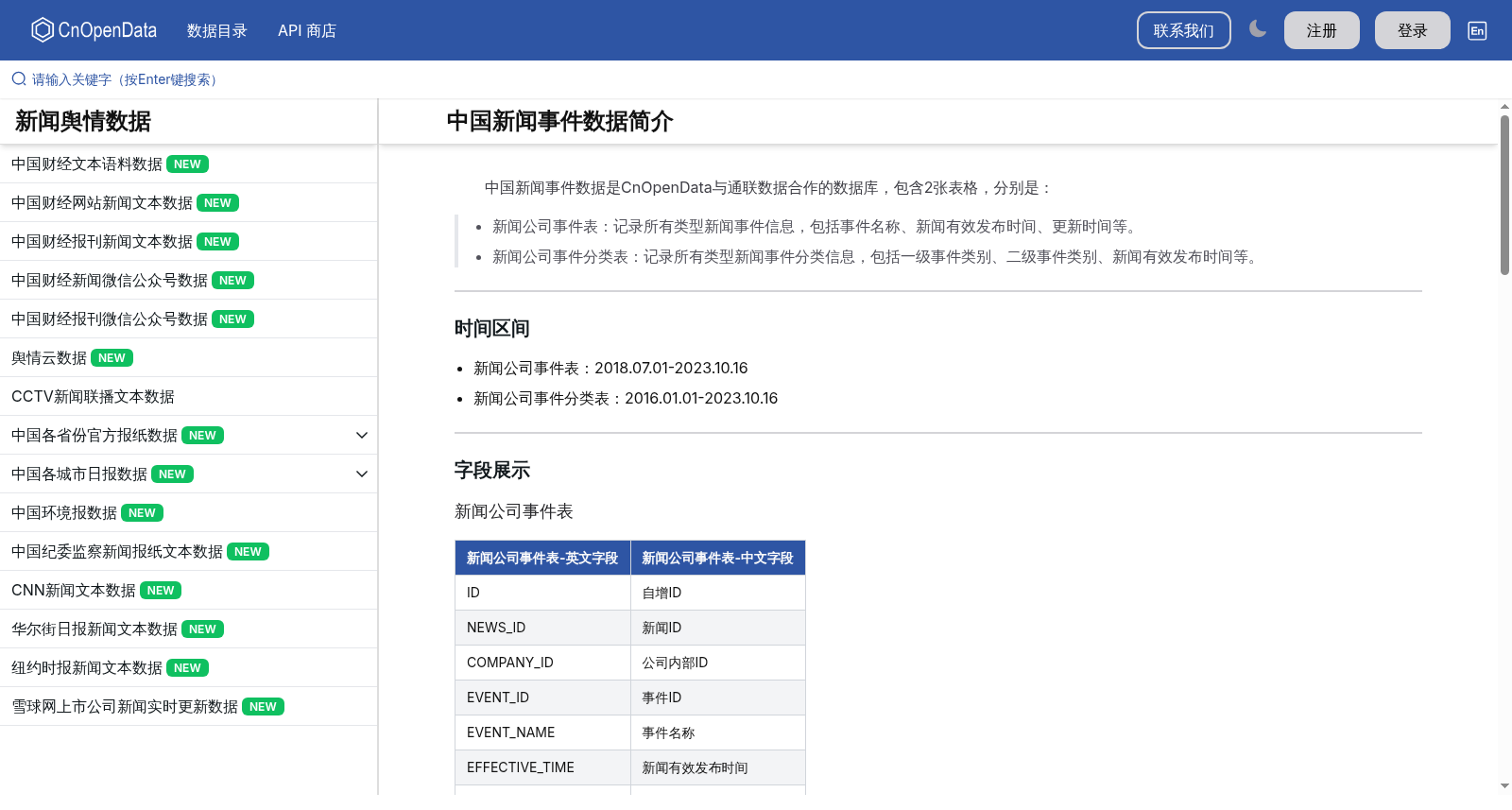Open 纽约时报新闻文本数据

click(87, 667)
